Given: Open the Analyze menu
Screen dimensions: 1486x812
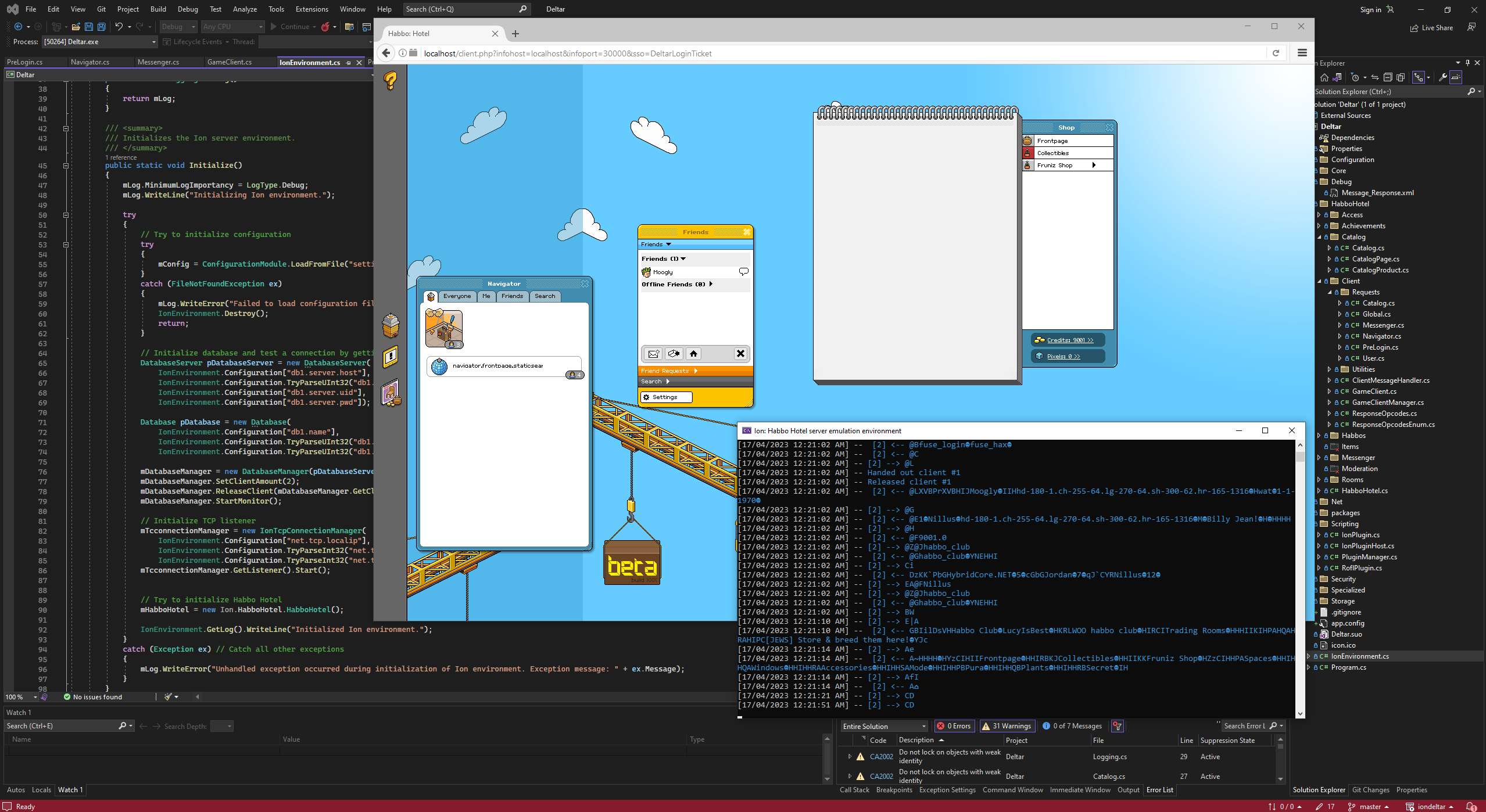Looking at the screenshot, I should pos(245,9).
